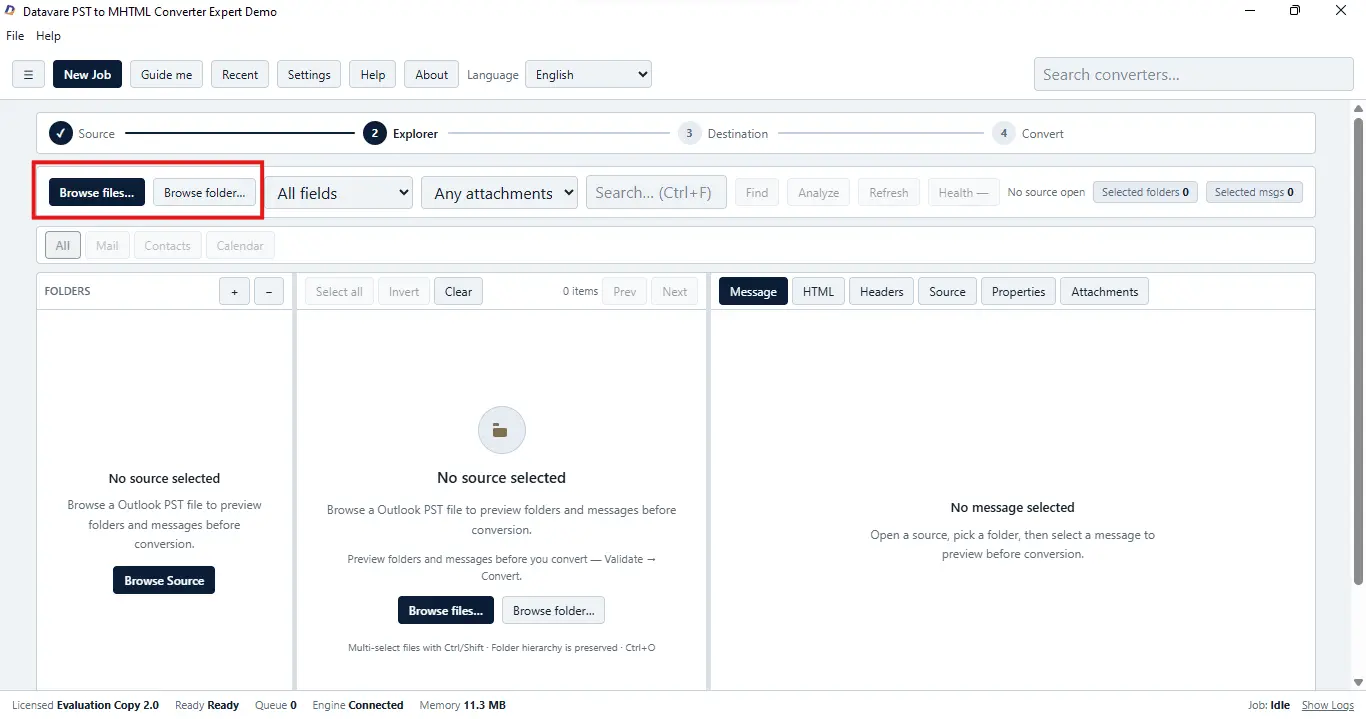
Task: Click the Selected msgs 0 badge
Action: tap(1254, 192)
